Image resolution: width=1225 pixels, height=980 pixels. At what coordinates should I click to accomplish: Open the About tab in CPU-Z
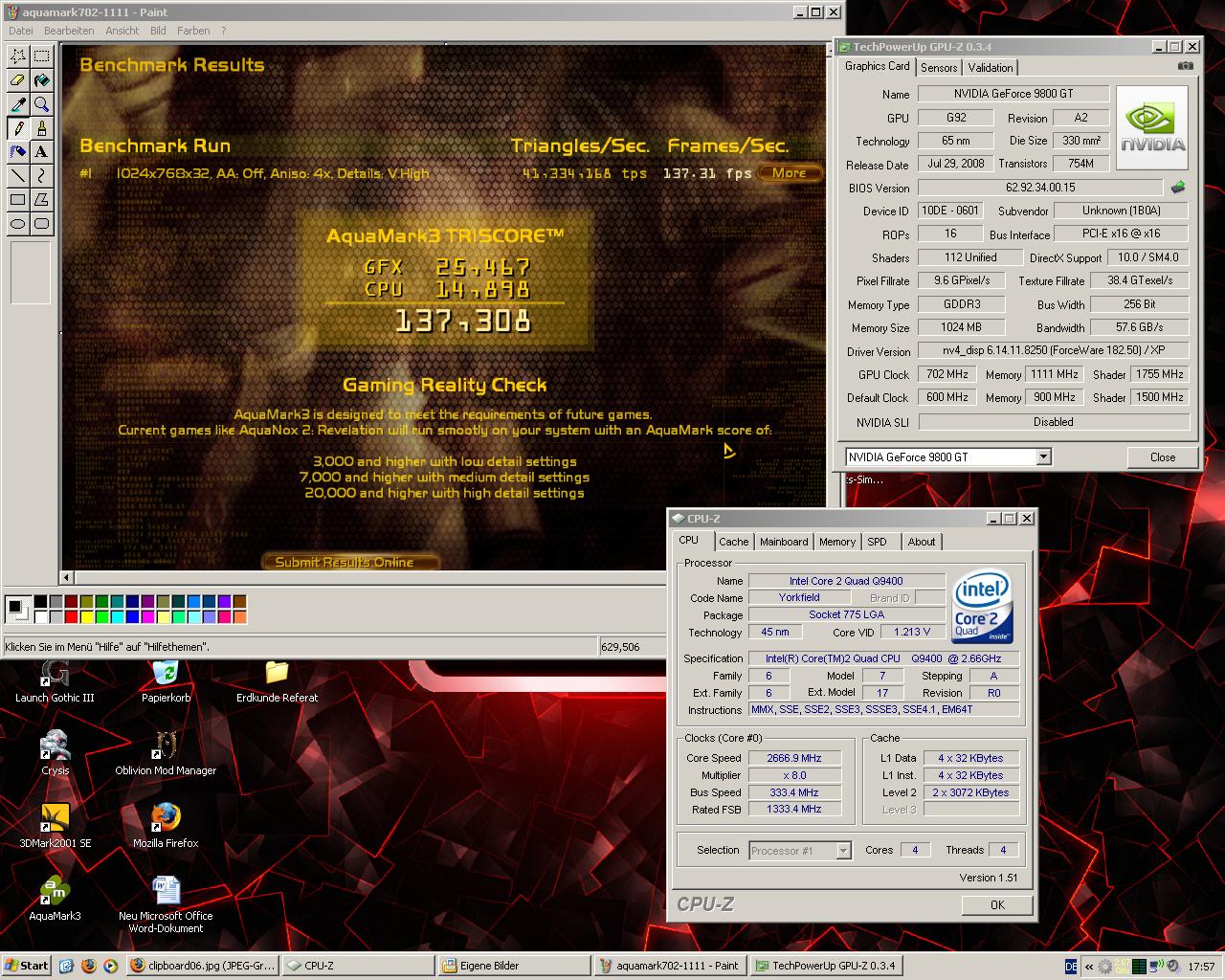[x=922, y=542]
